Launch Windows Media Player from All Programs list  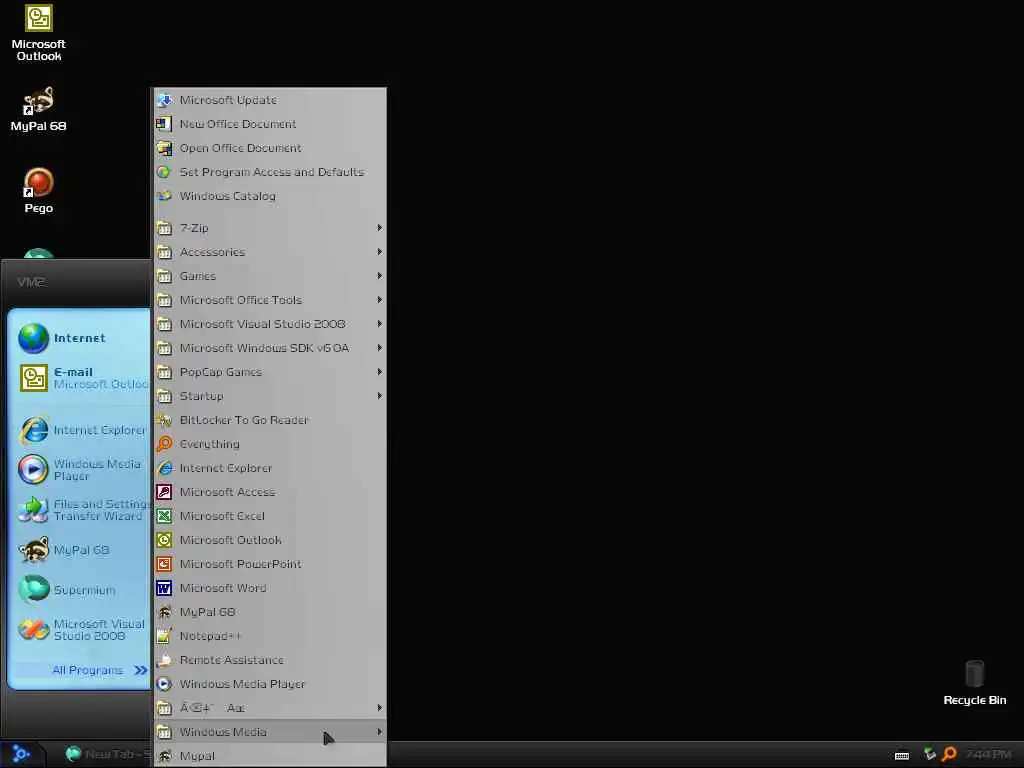click(x=270, y=684)
